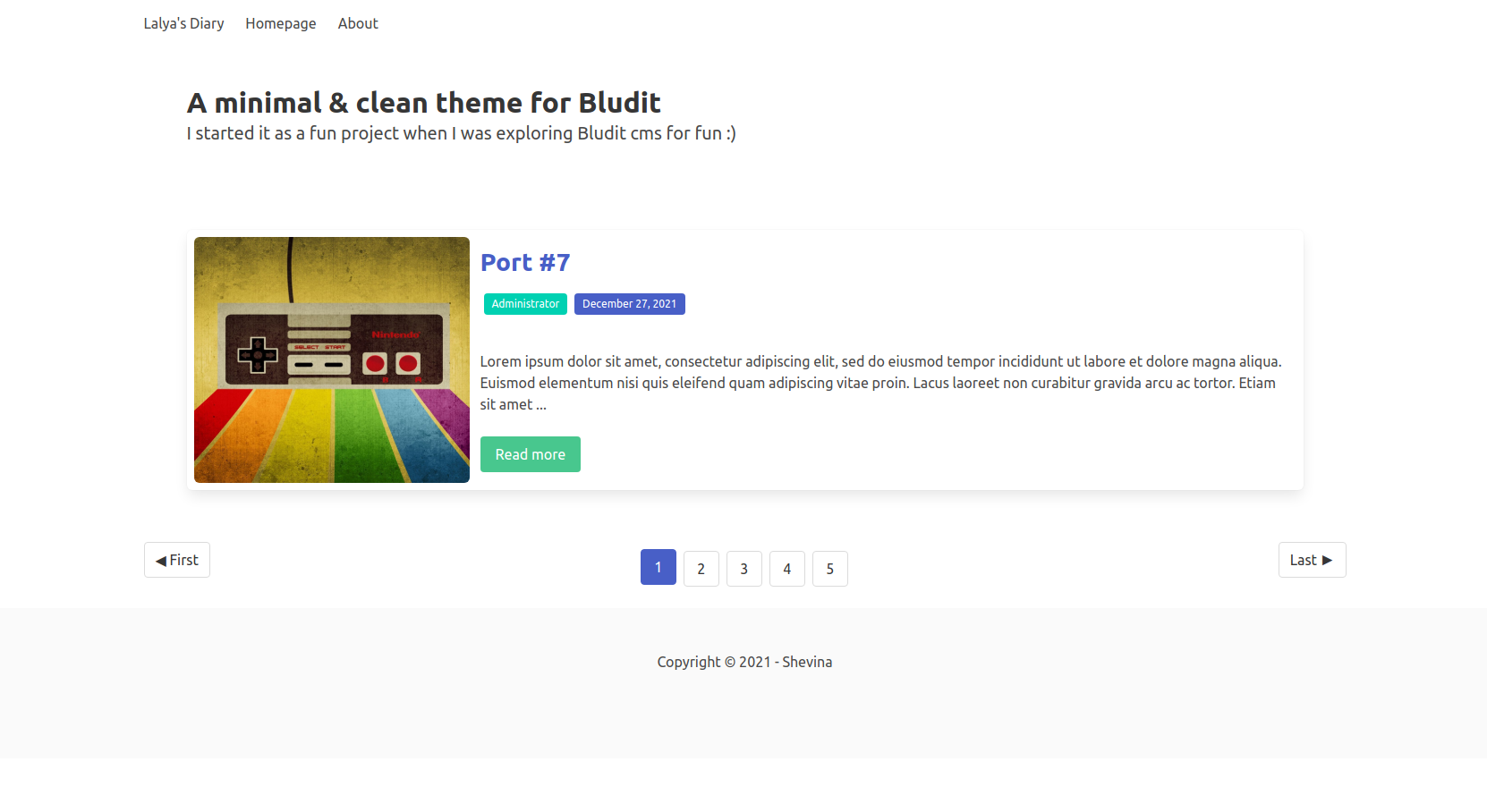
Task: Go to pagination page 2
Action: (x=701, y=569)
